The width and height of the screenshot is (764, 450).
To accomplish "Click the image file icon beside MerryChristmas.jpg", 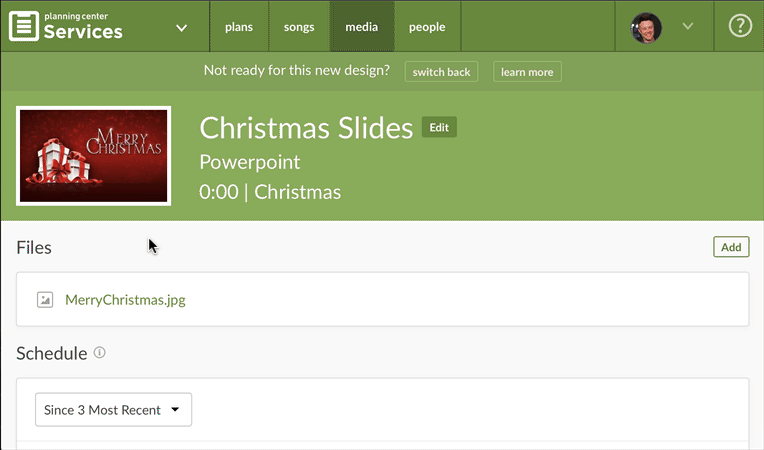I will pos(45,300).
